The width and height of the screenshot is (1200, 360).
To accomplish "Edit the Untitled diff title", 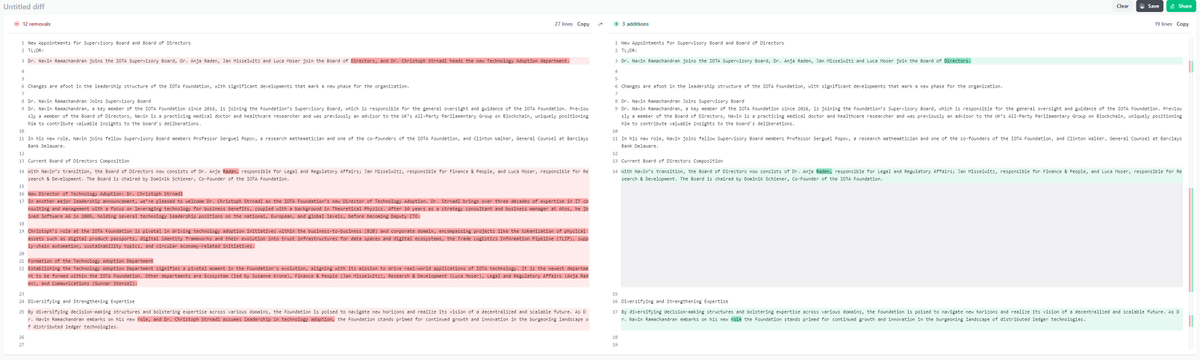I will tap(25, 6).
